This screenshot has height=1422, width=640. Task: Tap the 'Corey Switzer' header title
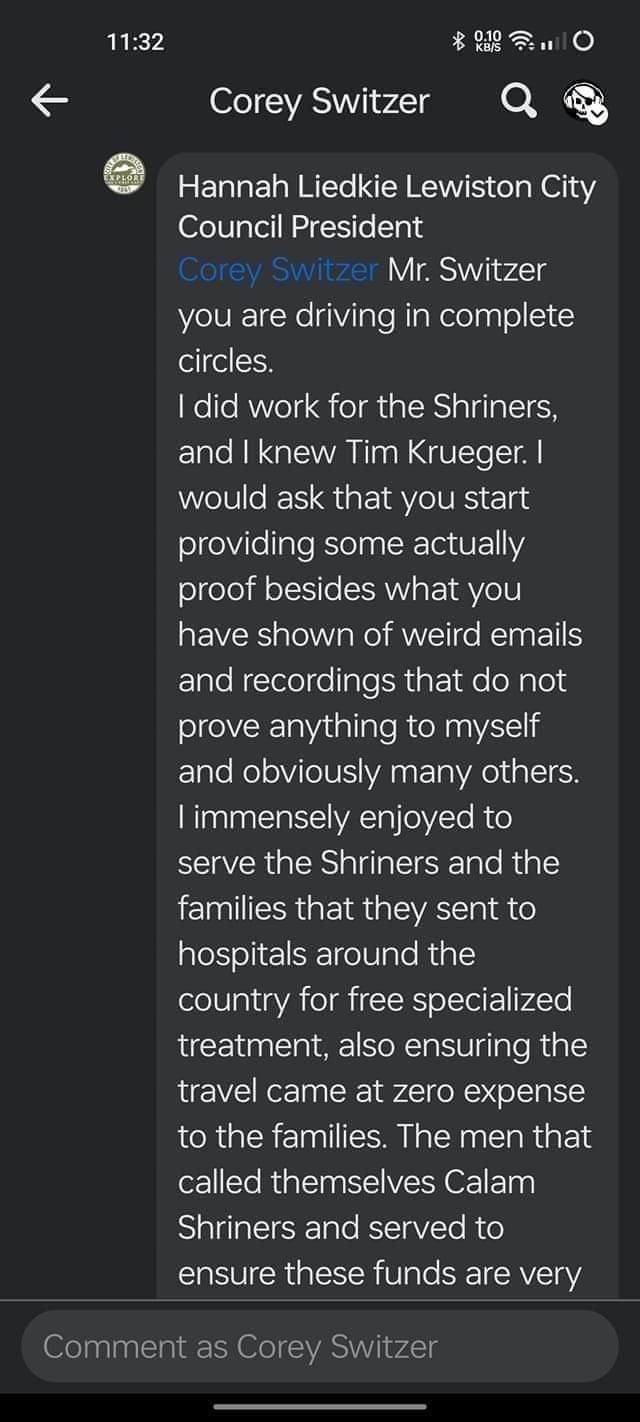[x=319, y=101]
